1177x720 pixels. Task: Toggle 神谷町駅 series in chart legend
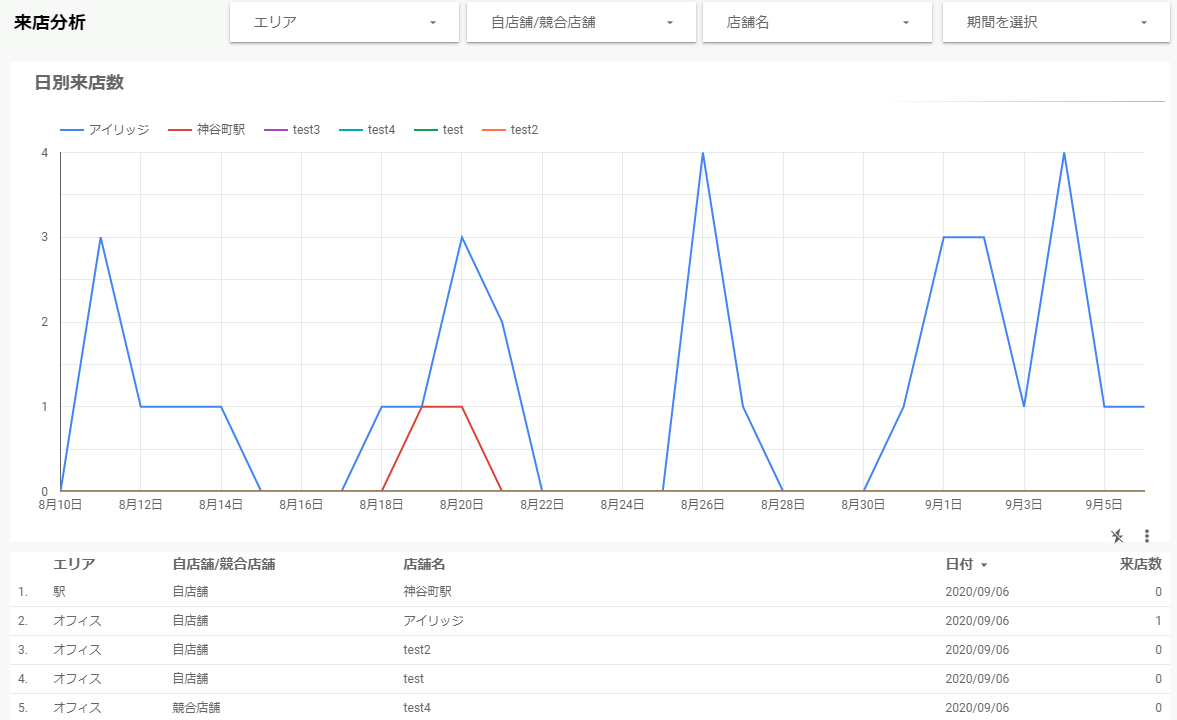[206, 130]
